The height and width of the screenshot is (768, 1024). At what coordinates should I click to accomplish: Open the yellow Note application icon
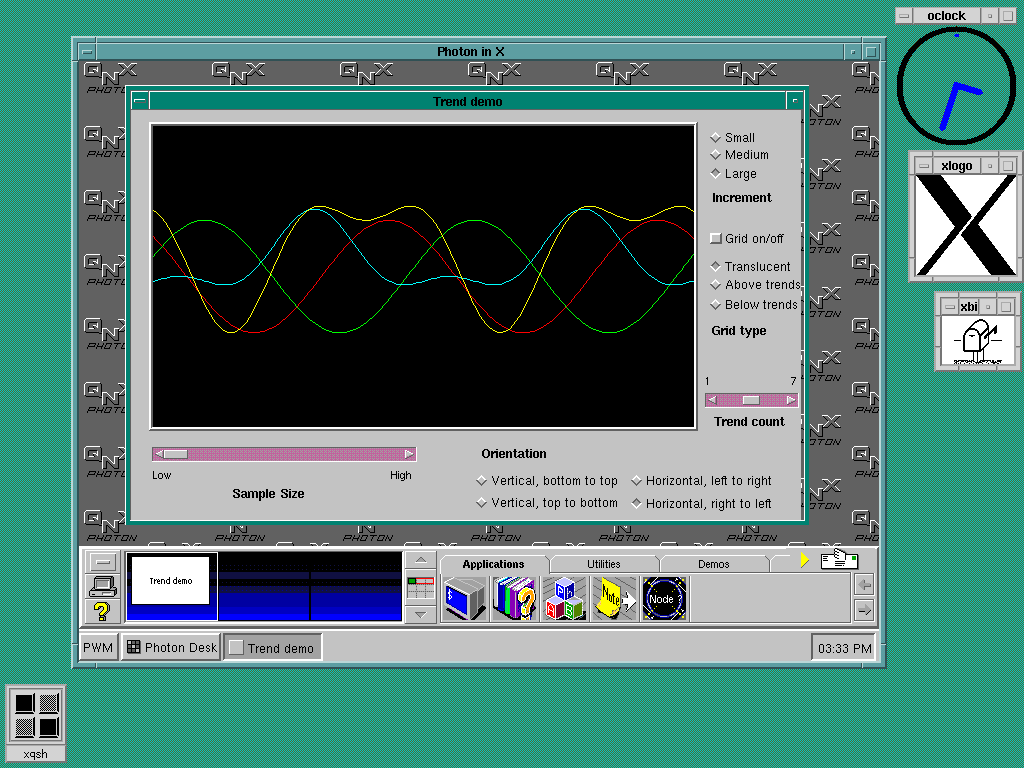coord(615,599)
